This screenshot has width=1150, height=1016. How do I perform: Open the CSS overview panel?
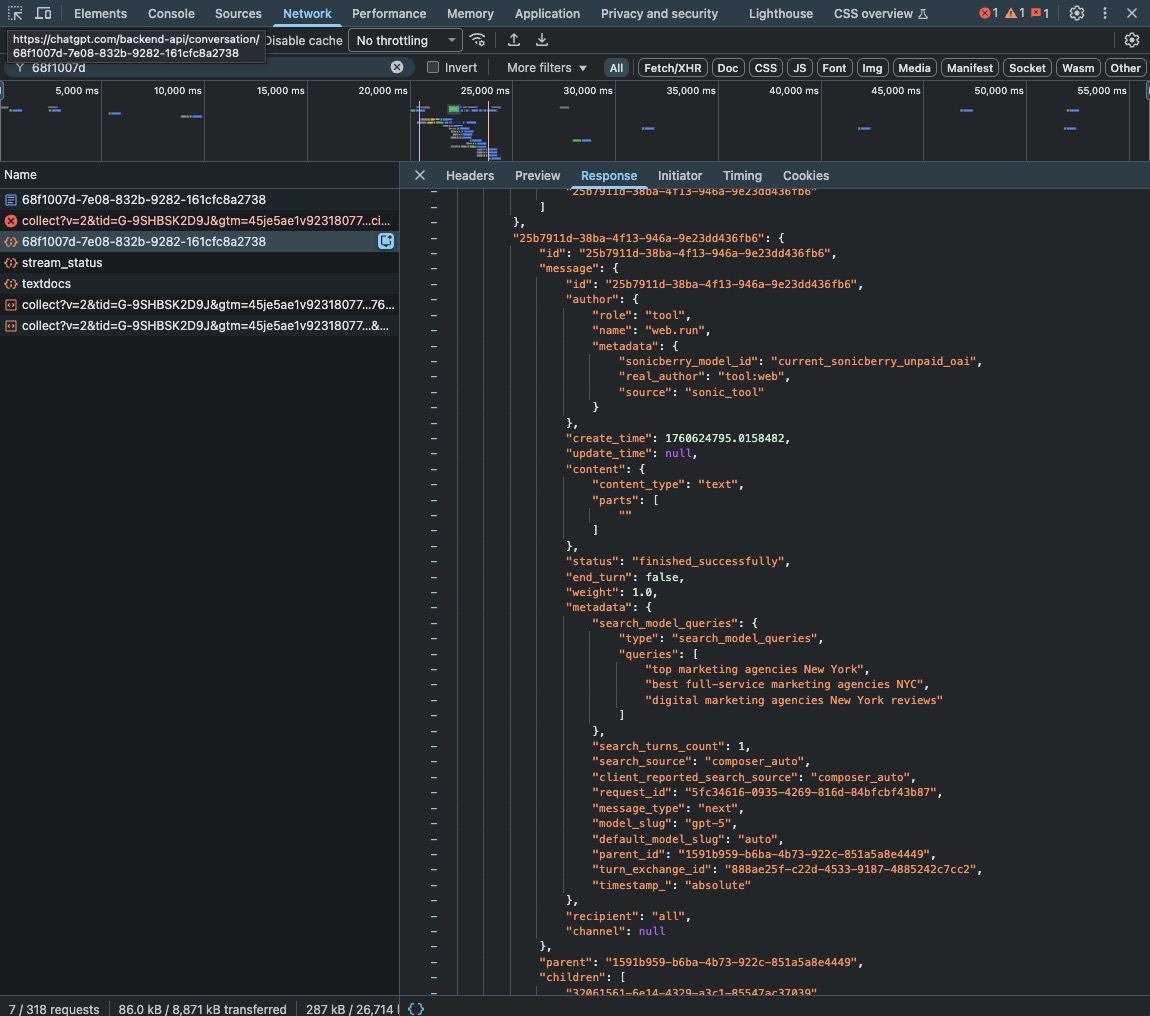873,13
